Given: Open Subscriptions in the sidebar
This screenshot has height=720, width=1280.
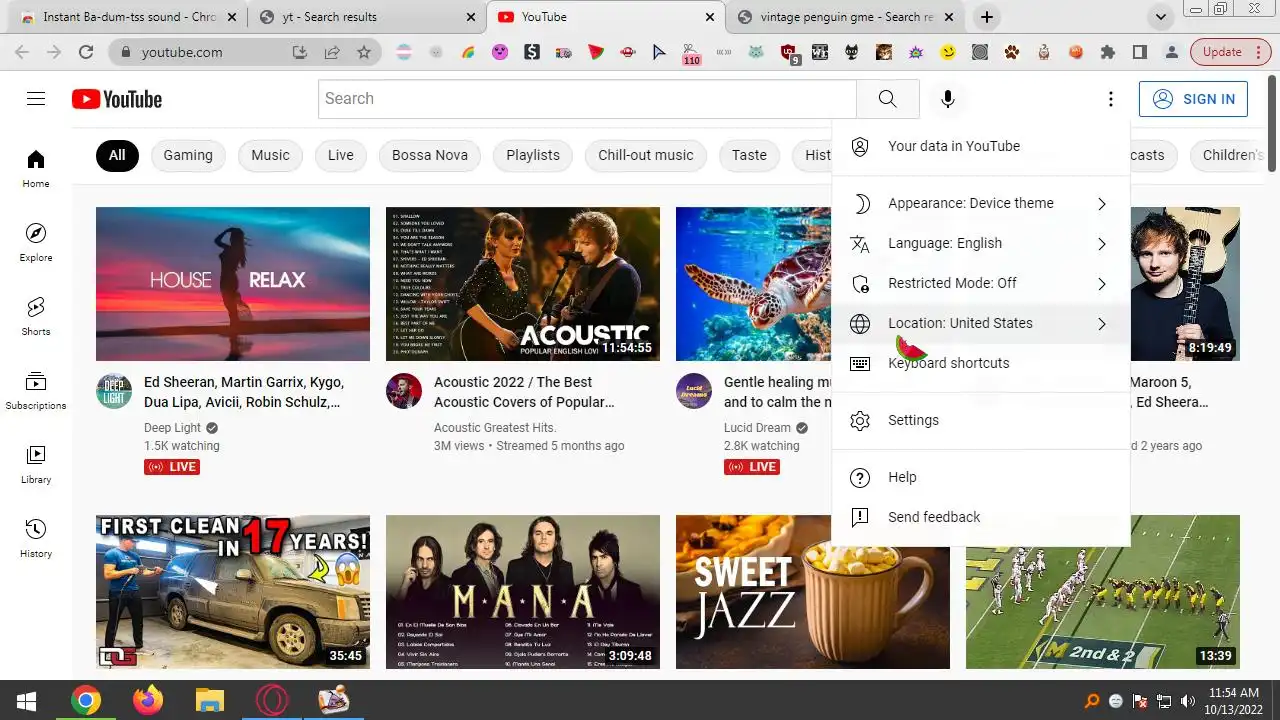Looking at the screenshot, I should 36,391.
